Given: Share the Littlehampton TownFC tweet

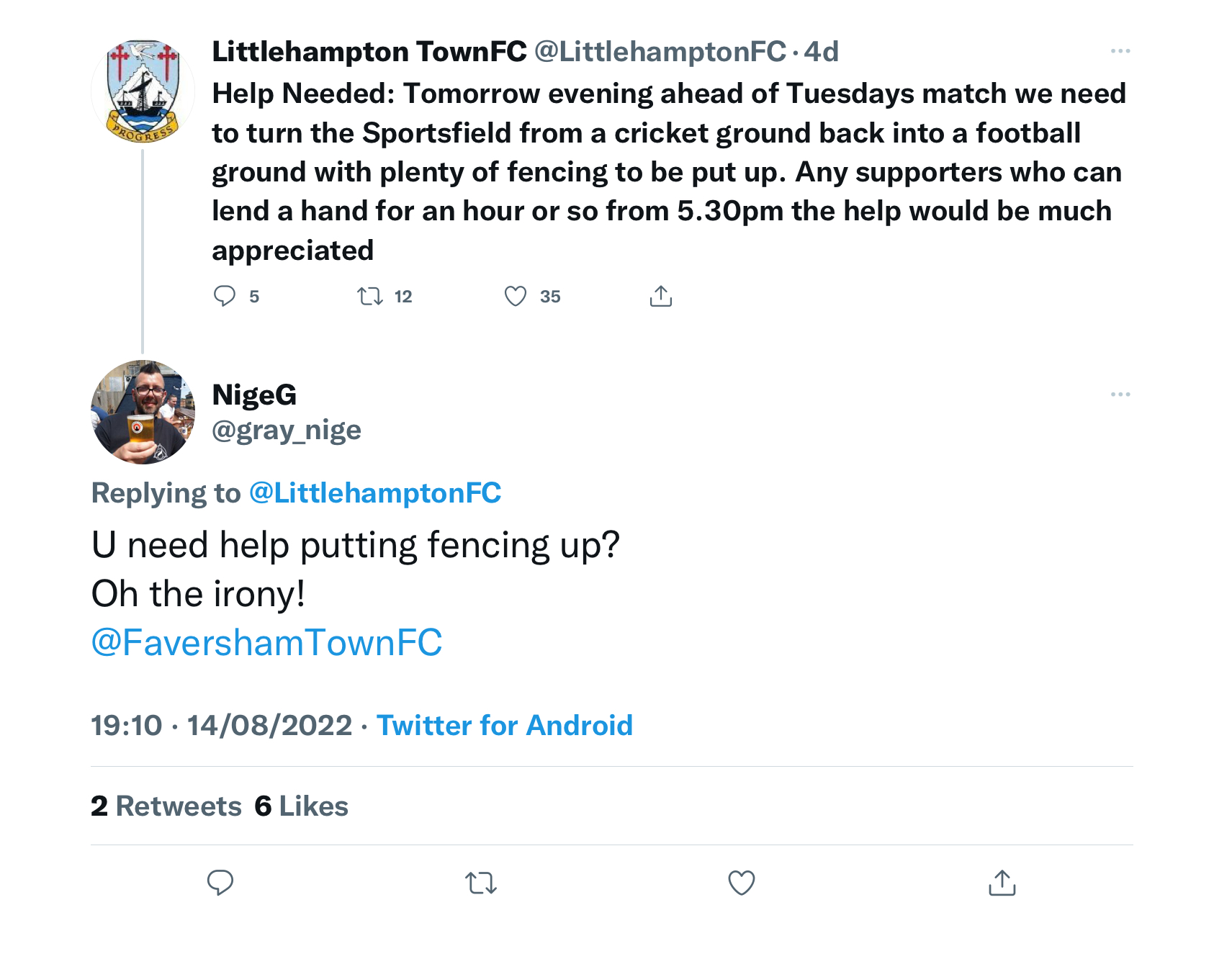Looking at the screenshot, I should coord(661,296).
